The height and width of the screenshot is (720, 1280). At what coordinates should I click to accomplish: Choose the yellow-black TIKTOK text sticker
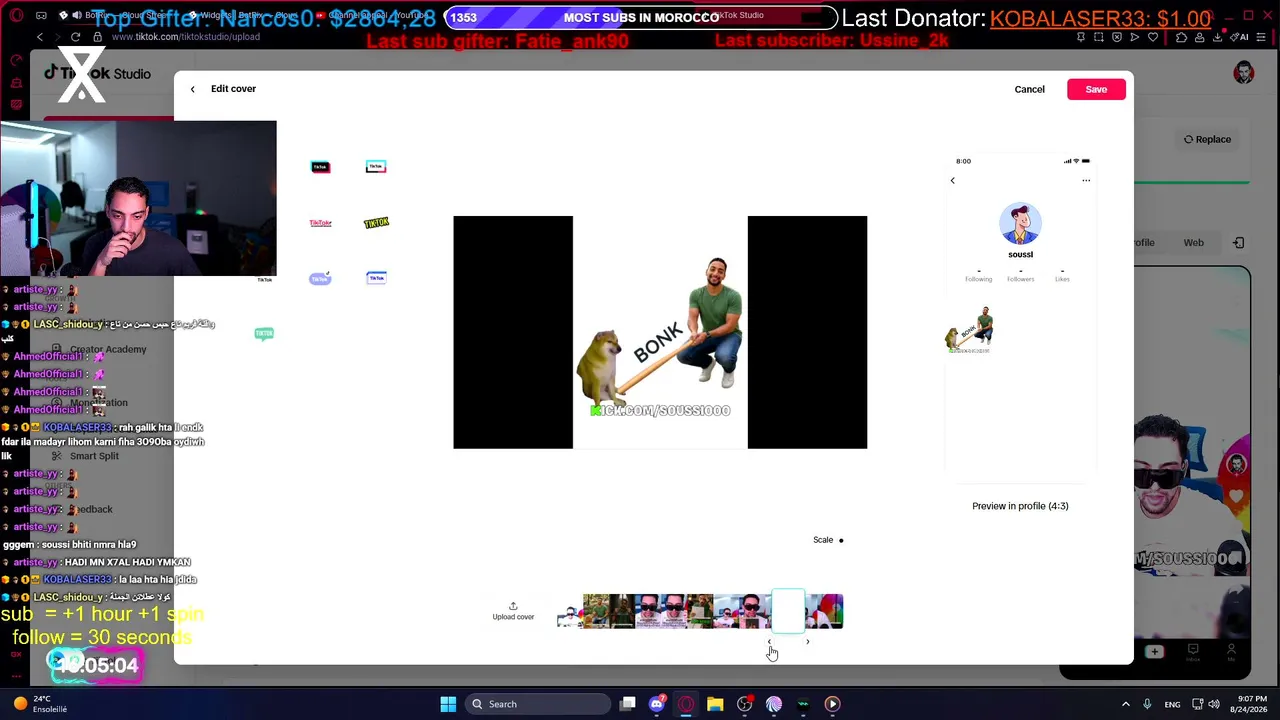tap(376, 223)
